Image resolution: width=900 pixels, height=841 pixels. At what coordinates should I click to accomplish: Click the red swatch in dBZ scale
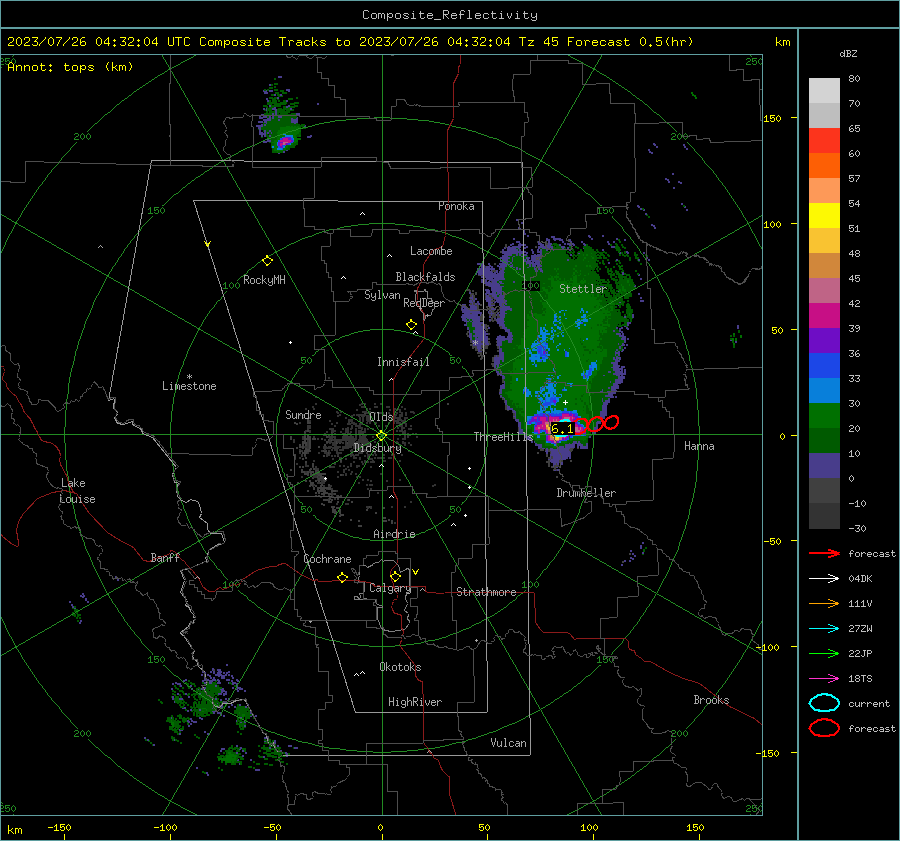coord(824,141)
